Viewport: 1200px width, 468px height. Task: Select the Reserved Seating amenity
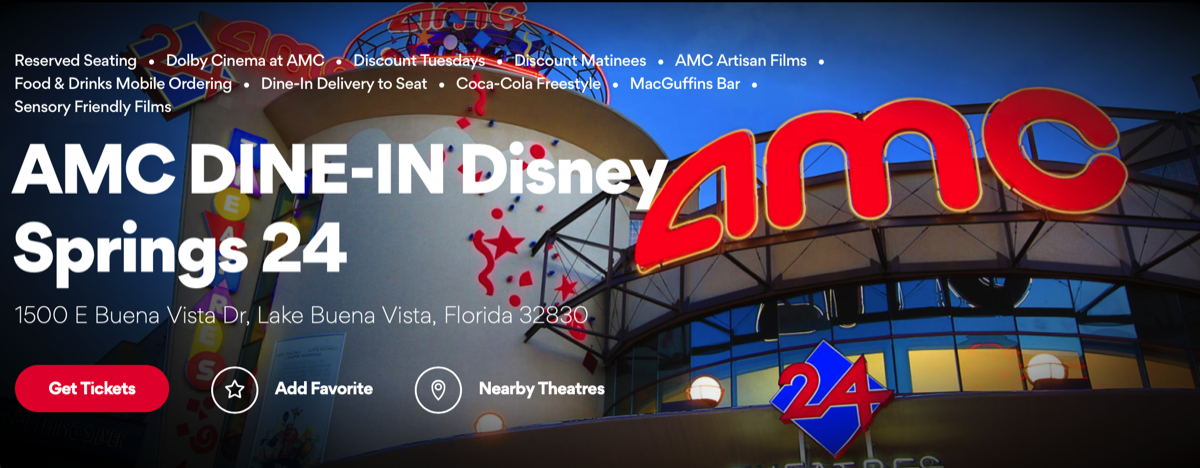click(75, 60)
